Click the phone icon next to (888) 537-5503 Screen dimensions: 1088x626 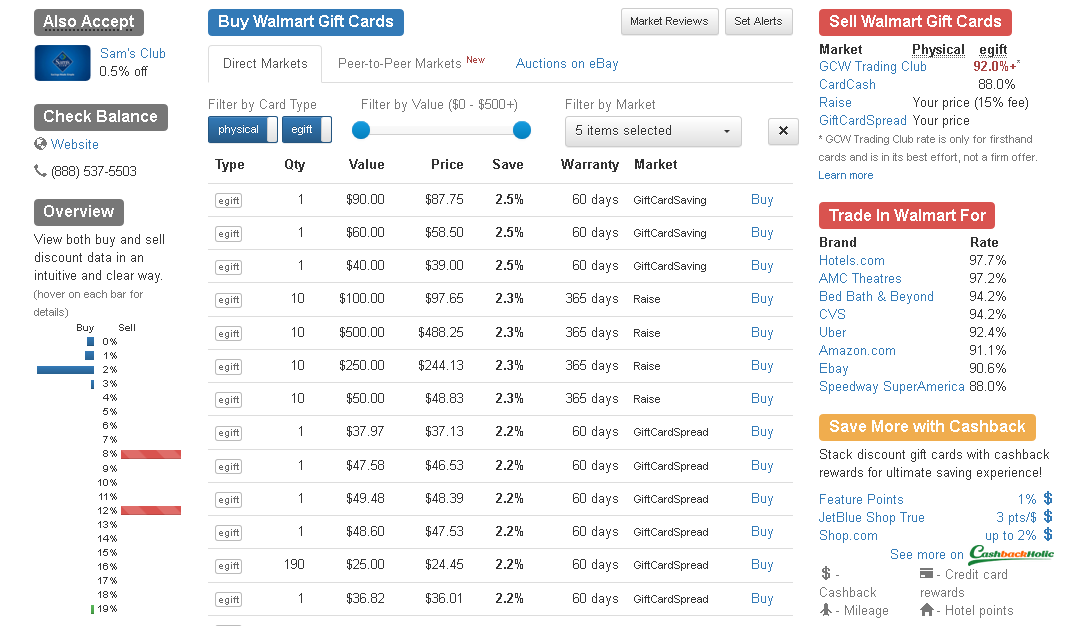coord(41,171)
